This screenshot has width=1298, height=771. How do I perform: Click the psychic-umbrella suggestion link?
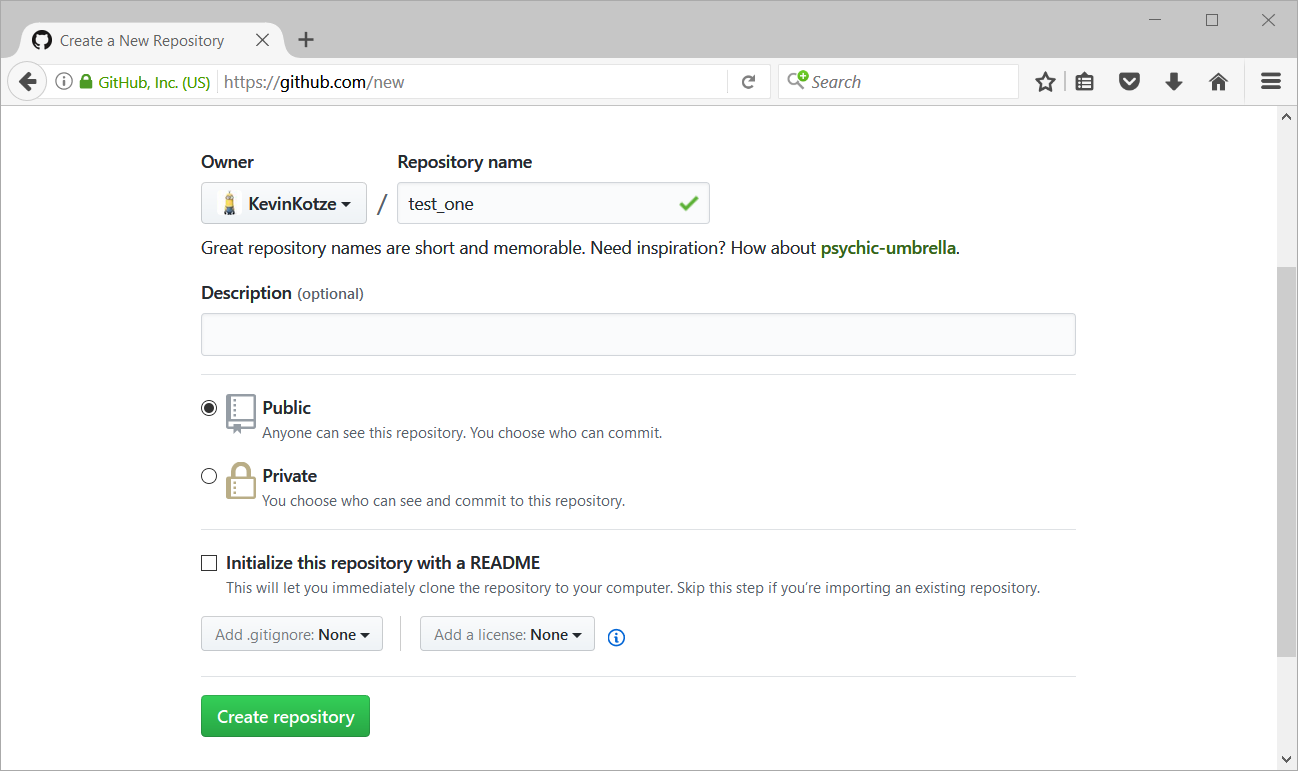(888, 248)
